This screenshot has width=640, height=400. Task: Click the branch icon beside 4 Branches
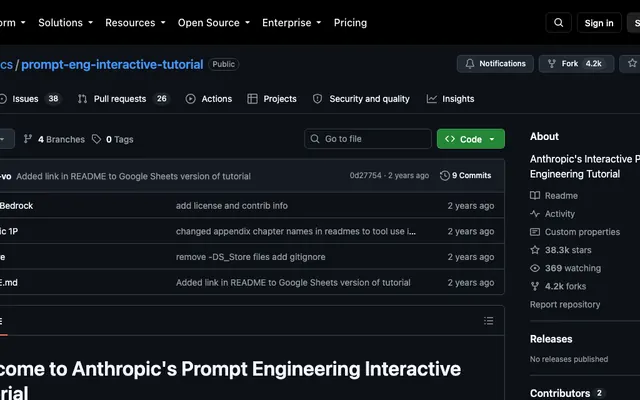pos(28,139)
